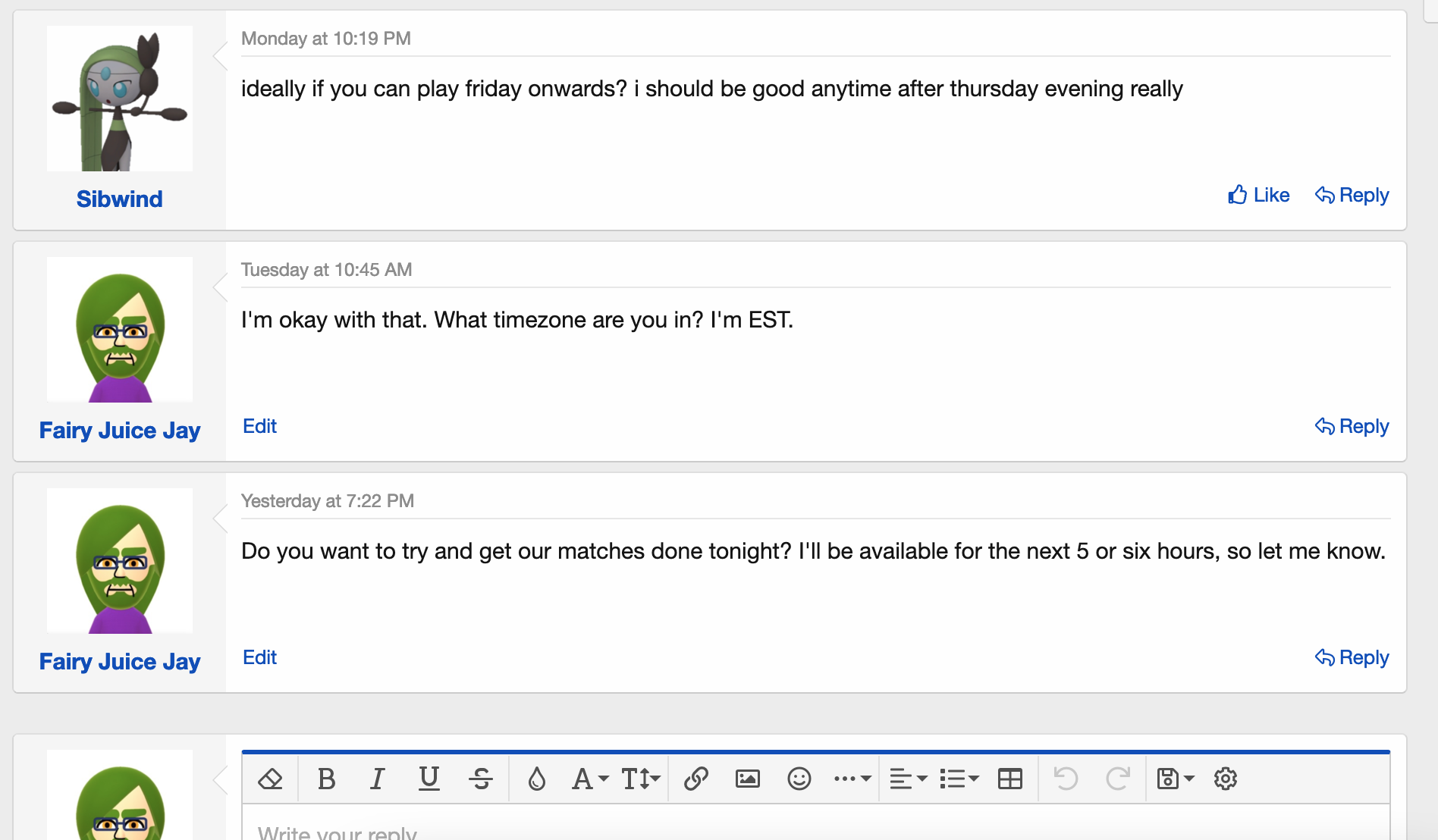1438x840 pixels.
Task: Underline text in the reply box
Action: click(x=429, y=778)
